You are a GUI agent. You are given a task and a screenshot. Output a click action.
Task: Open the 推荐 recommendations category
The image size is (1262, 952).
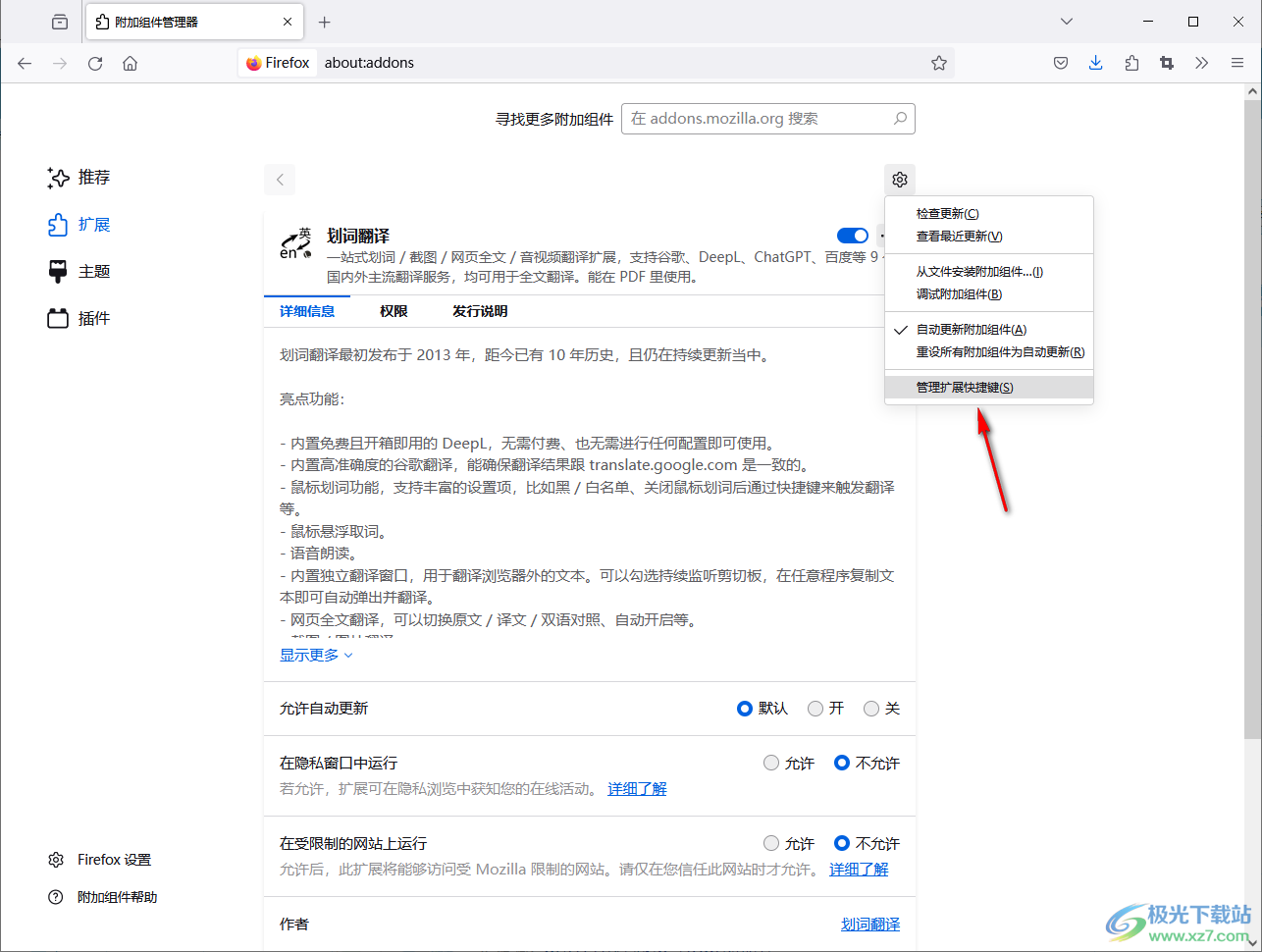[x=79, y=178]
